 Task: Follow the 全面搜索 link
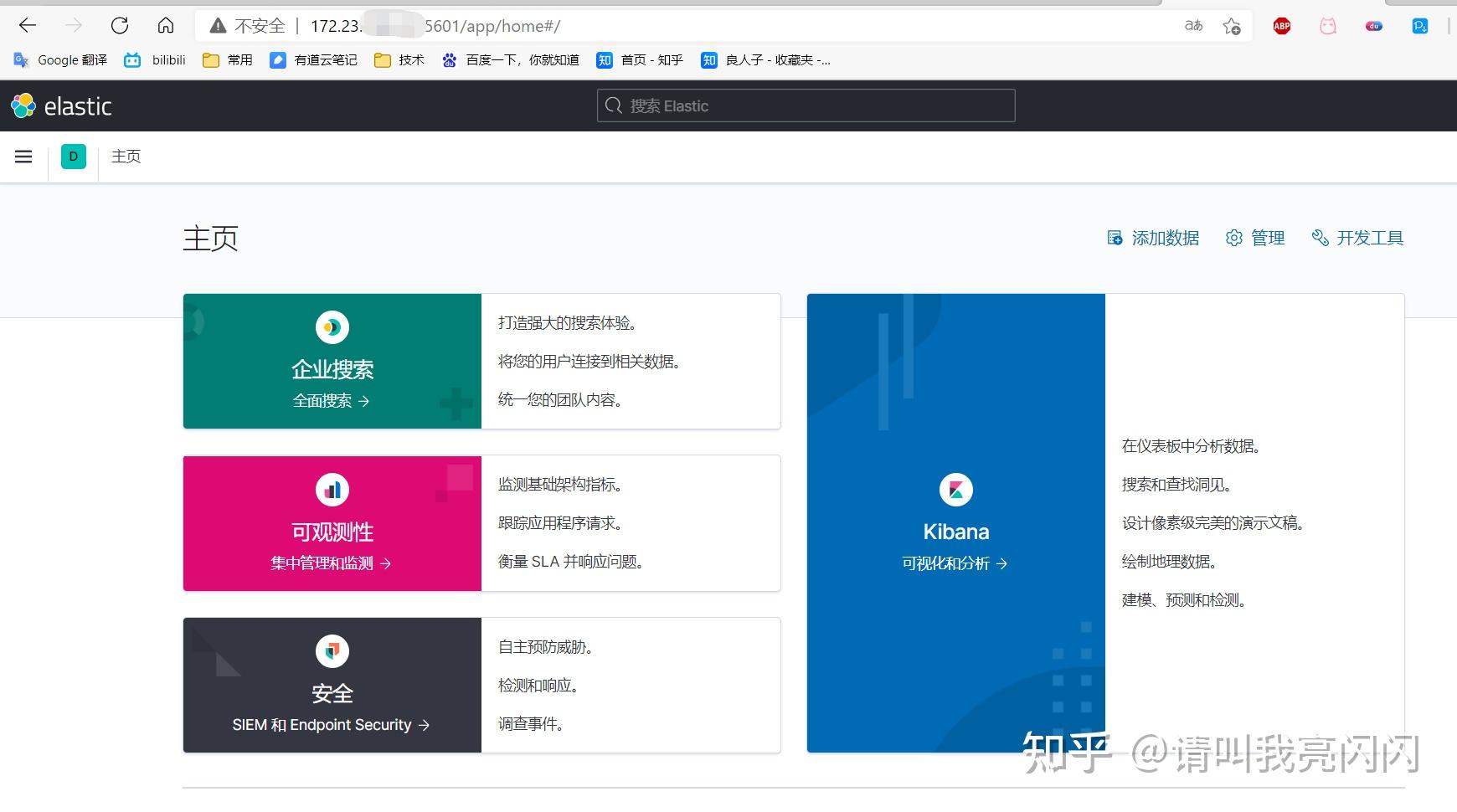(x=332, y=401)
